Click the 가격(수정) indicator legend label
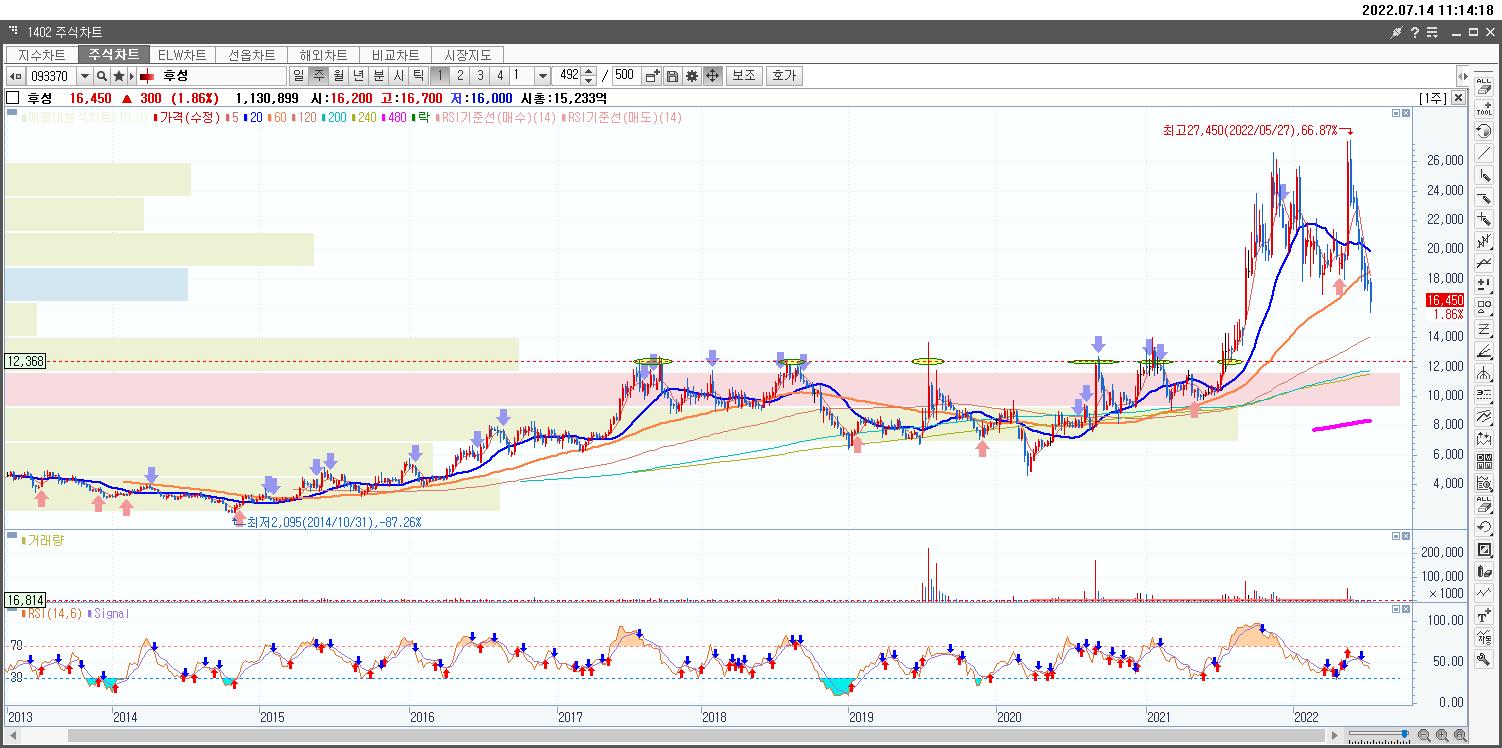1502x748 pixels. pyautogui.click(x=189, y=117)
